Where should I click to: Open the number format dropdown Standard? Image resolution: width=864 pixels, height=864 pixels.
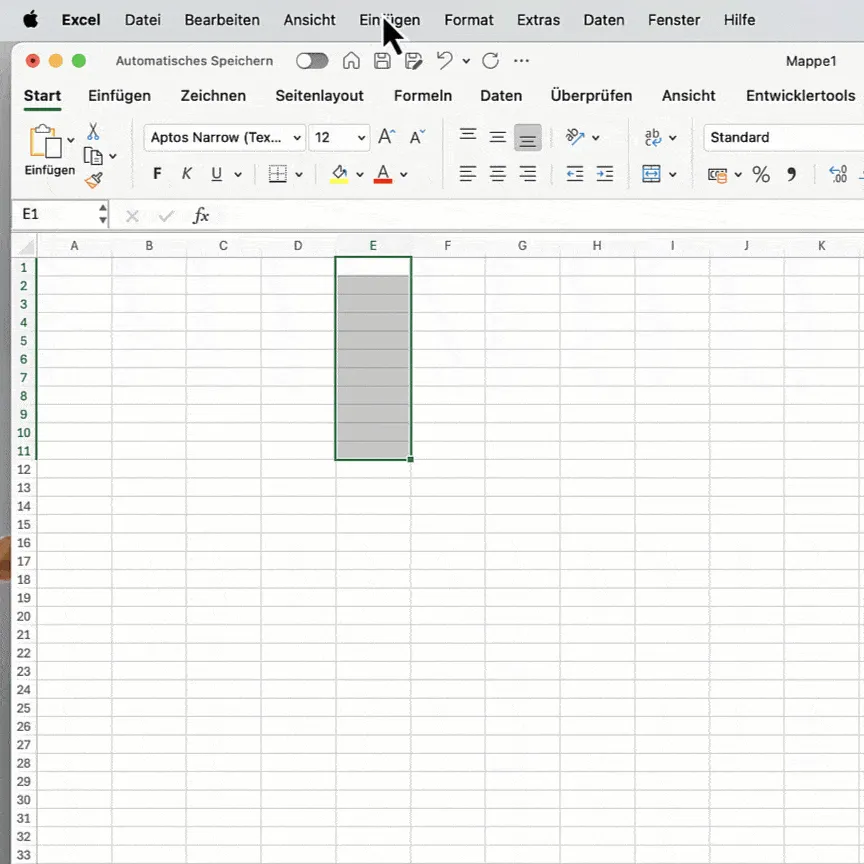(x=780, y=137)
